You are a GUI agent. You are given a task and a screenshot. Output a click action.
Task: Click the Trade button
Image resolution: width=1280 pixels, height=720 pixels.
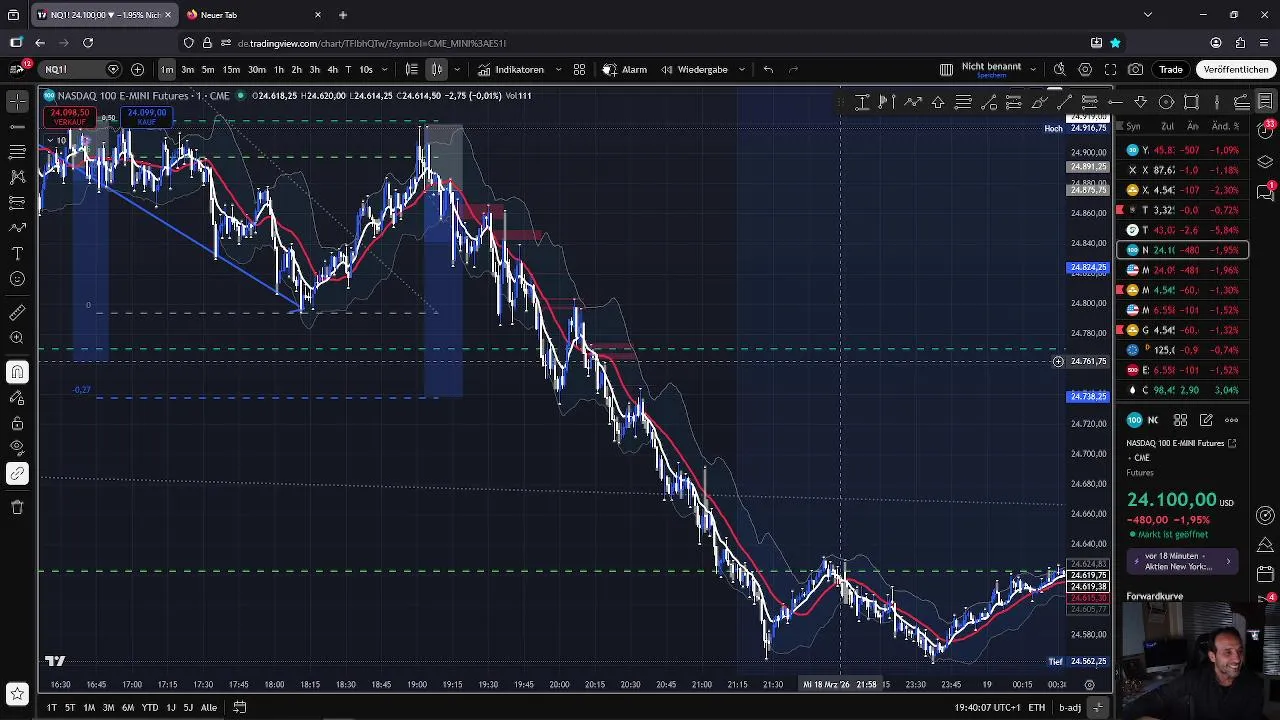(x=1171, y=69)
